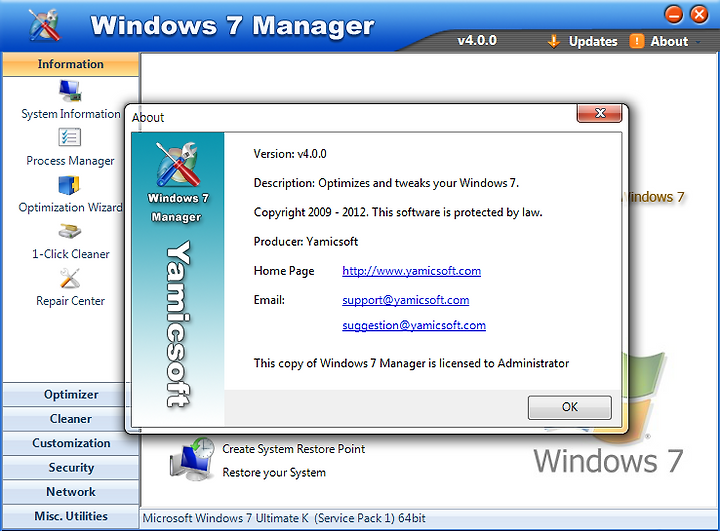Click the System Information label
The width and height of the screenshot is (720, 531).
tap(71, 114)
